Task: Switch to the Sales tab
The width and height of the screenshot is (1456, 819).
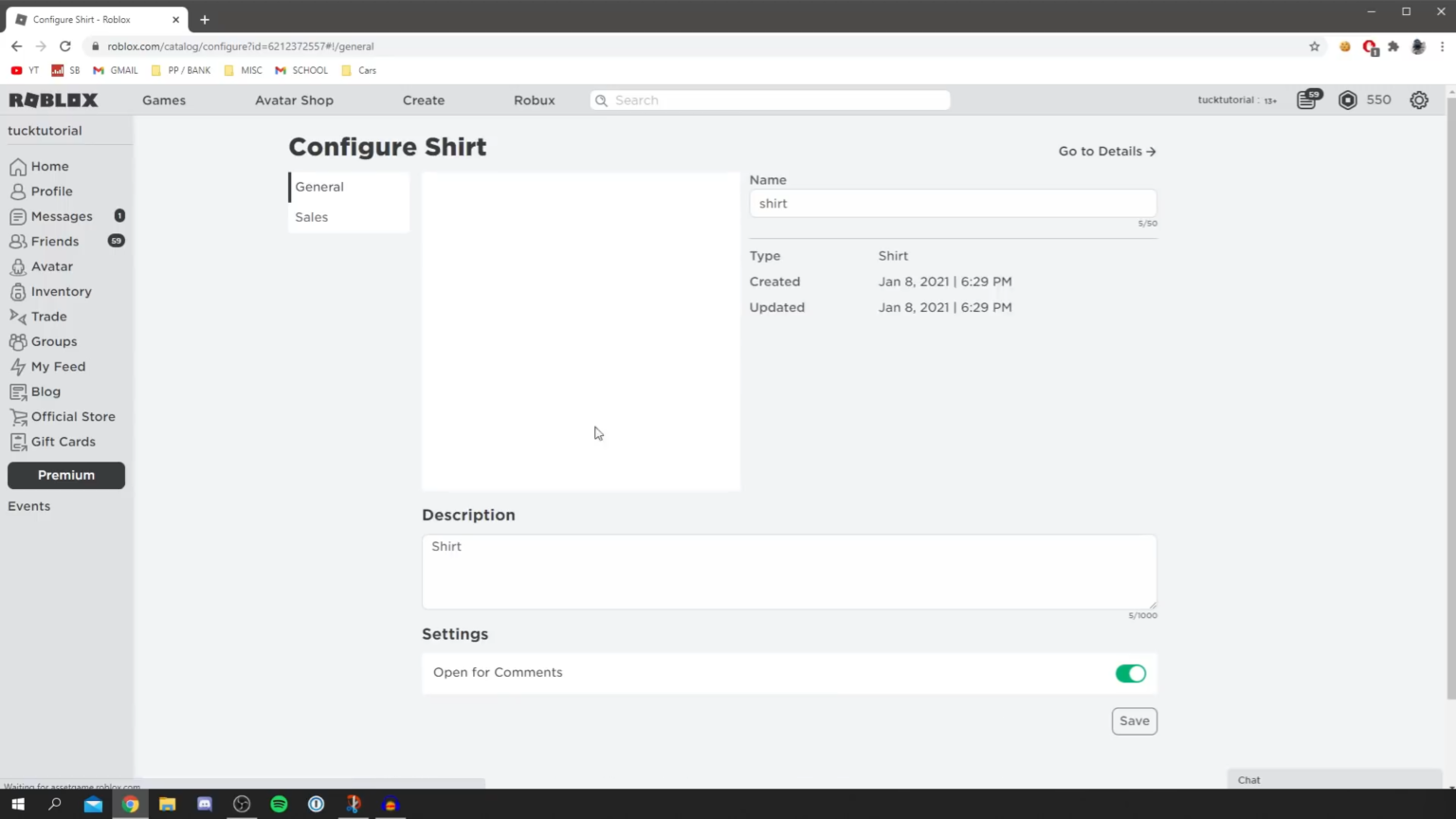Action: (x=311, y=217)
